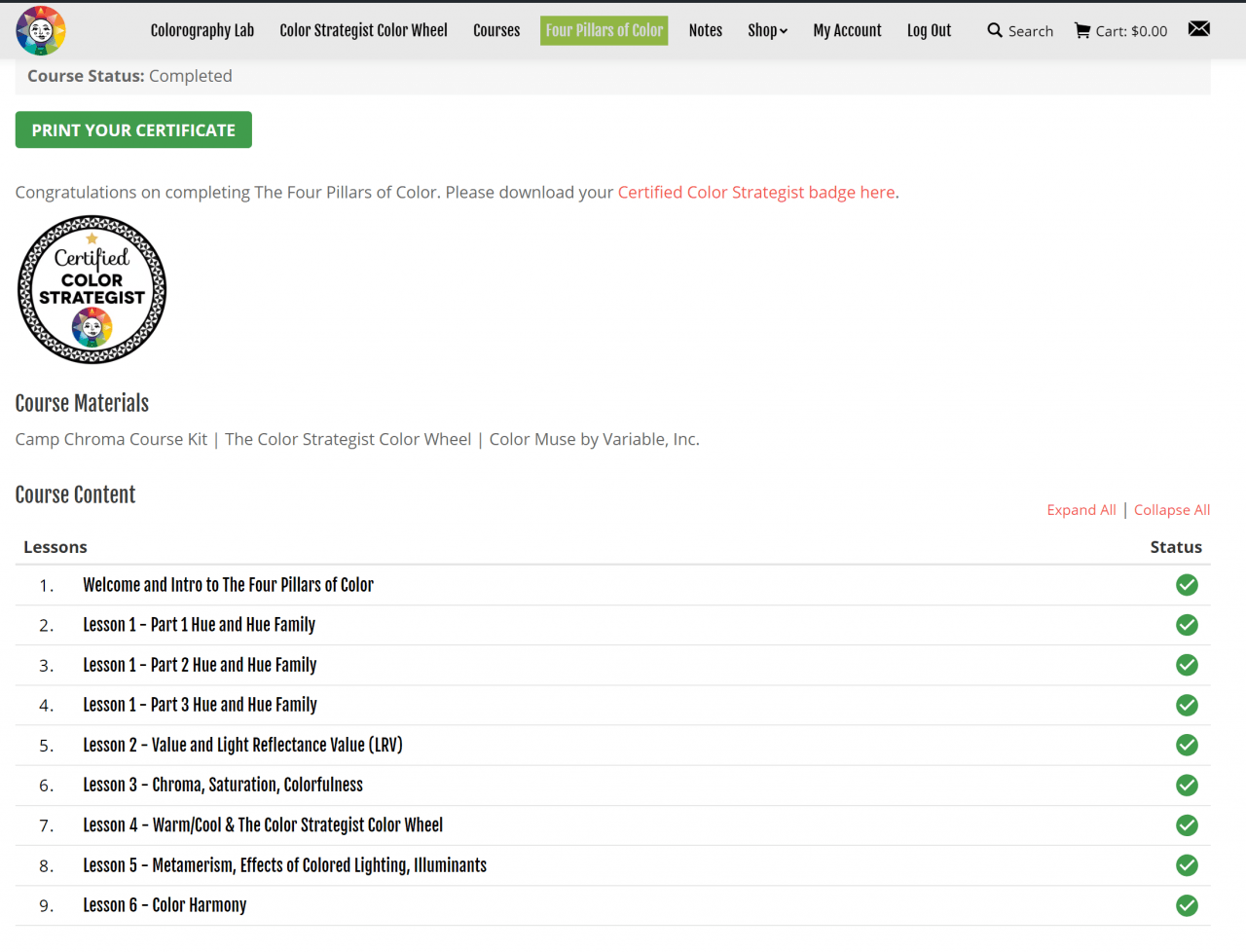Viewport: 1246px width, 952px height.
Task: Click the checkmark for Lesson 1 Part 3
Action: (x=1187, y=705)
